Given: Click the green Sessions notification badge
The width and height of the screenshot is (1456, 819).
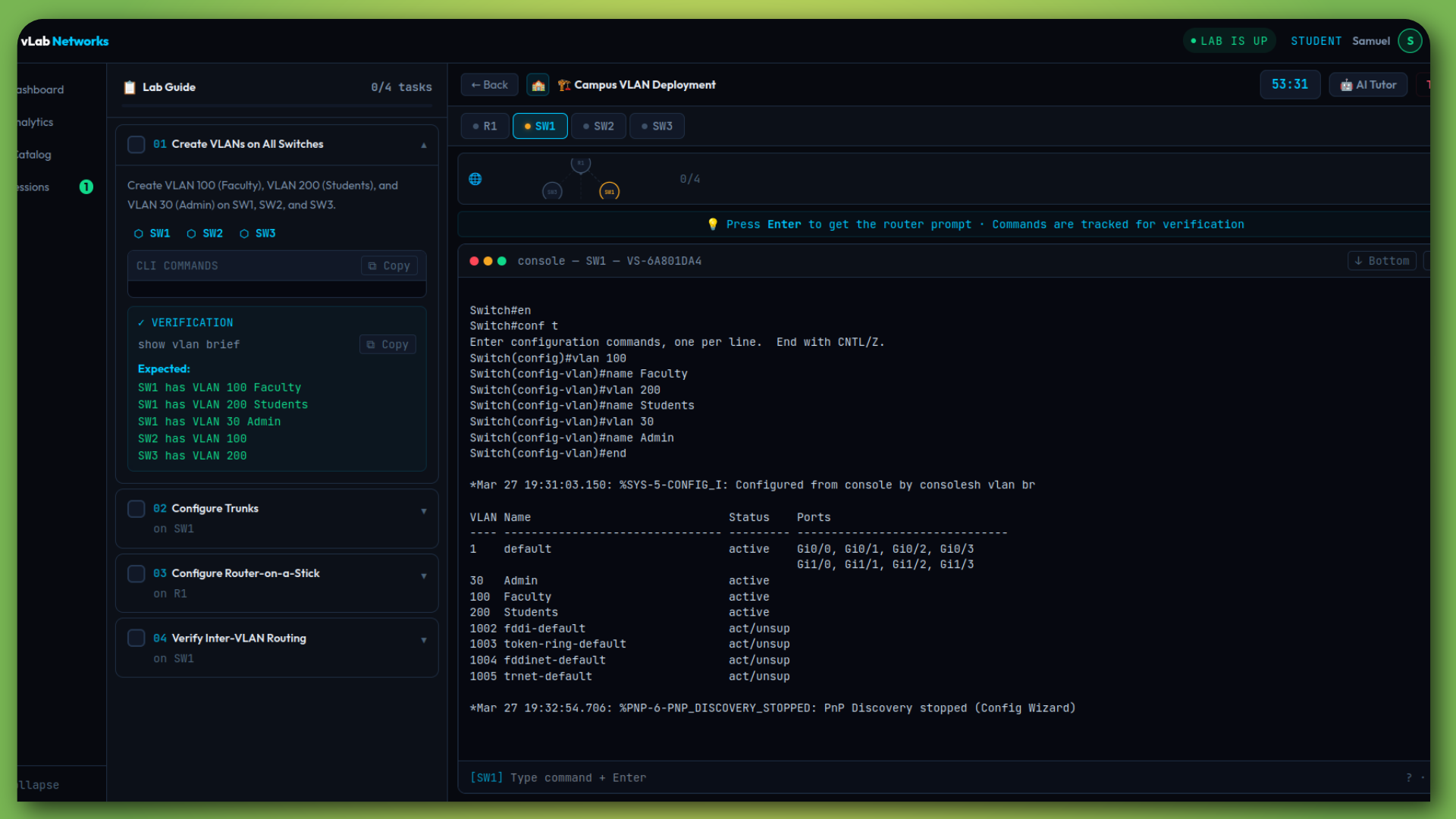Looking at the screenshot, I should (x=86, y=187).
